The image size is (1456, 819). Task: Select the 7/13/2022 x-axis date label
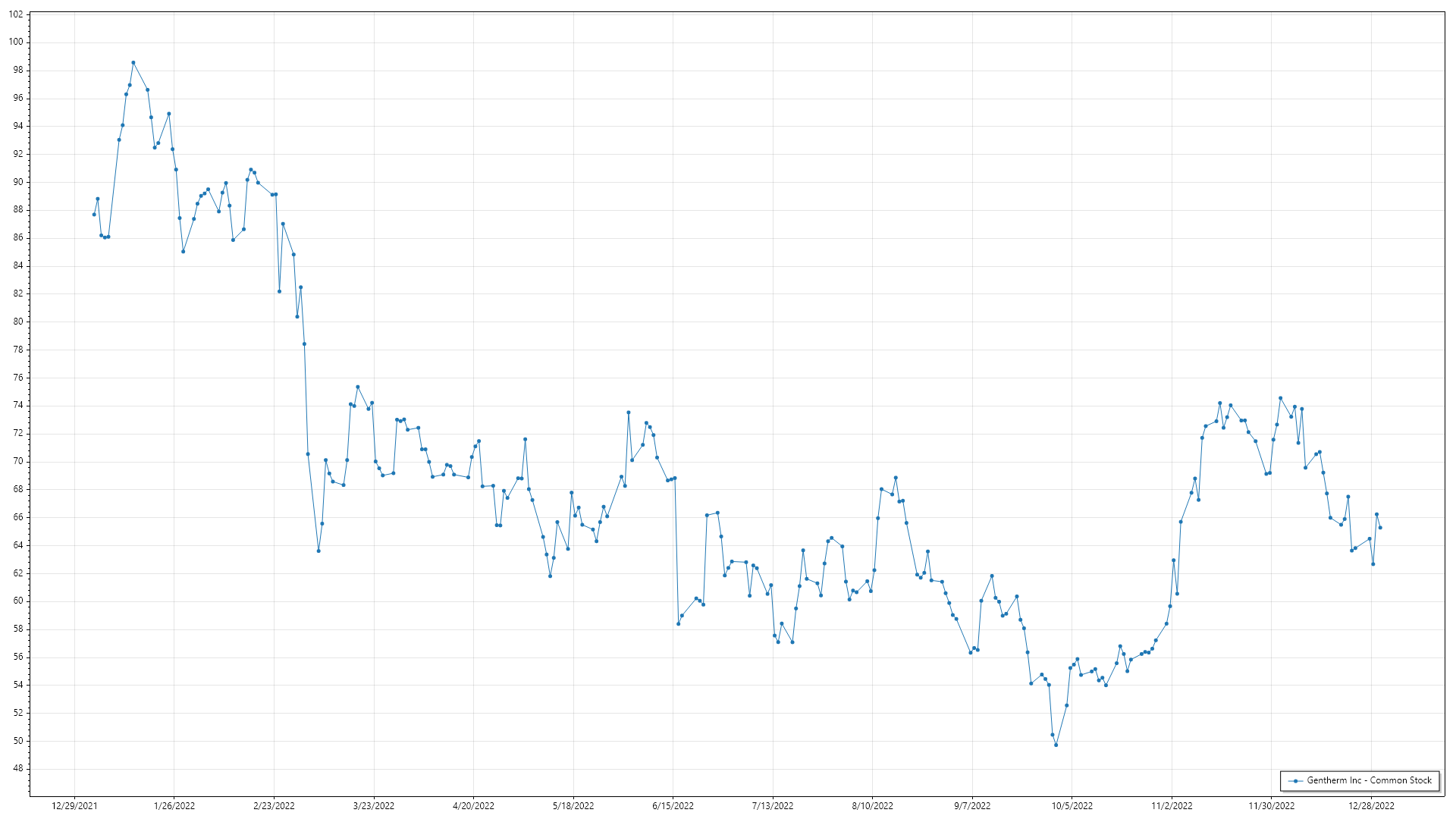click(x=773, y=806)
